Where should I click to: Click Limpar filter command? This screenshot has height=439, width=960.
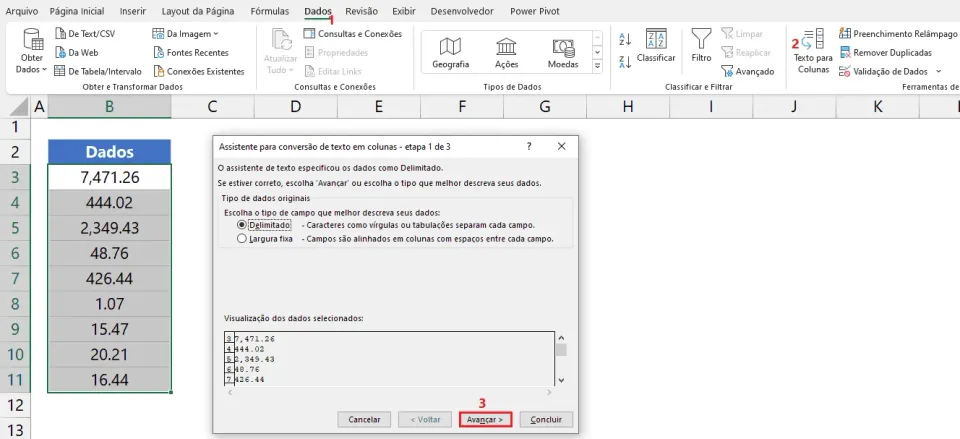(742, 34)
